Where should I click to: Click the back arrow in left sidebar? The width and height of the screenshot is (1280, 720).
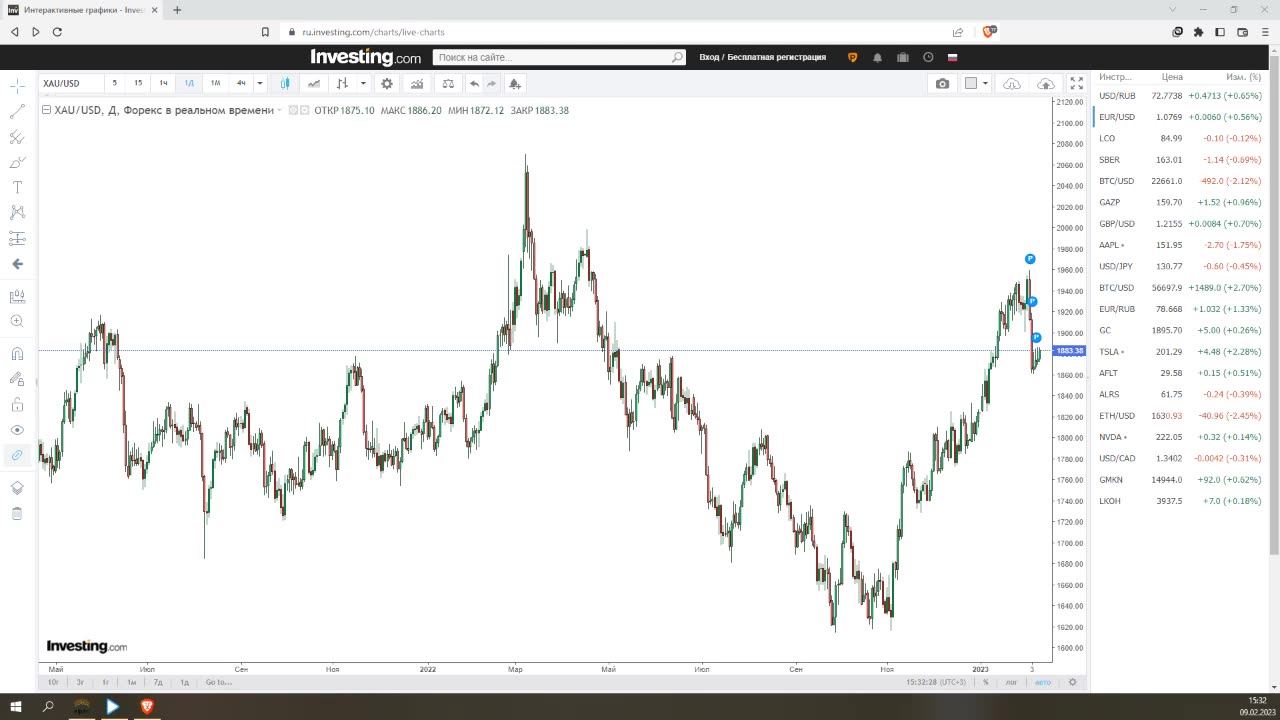coord(17,264)
